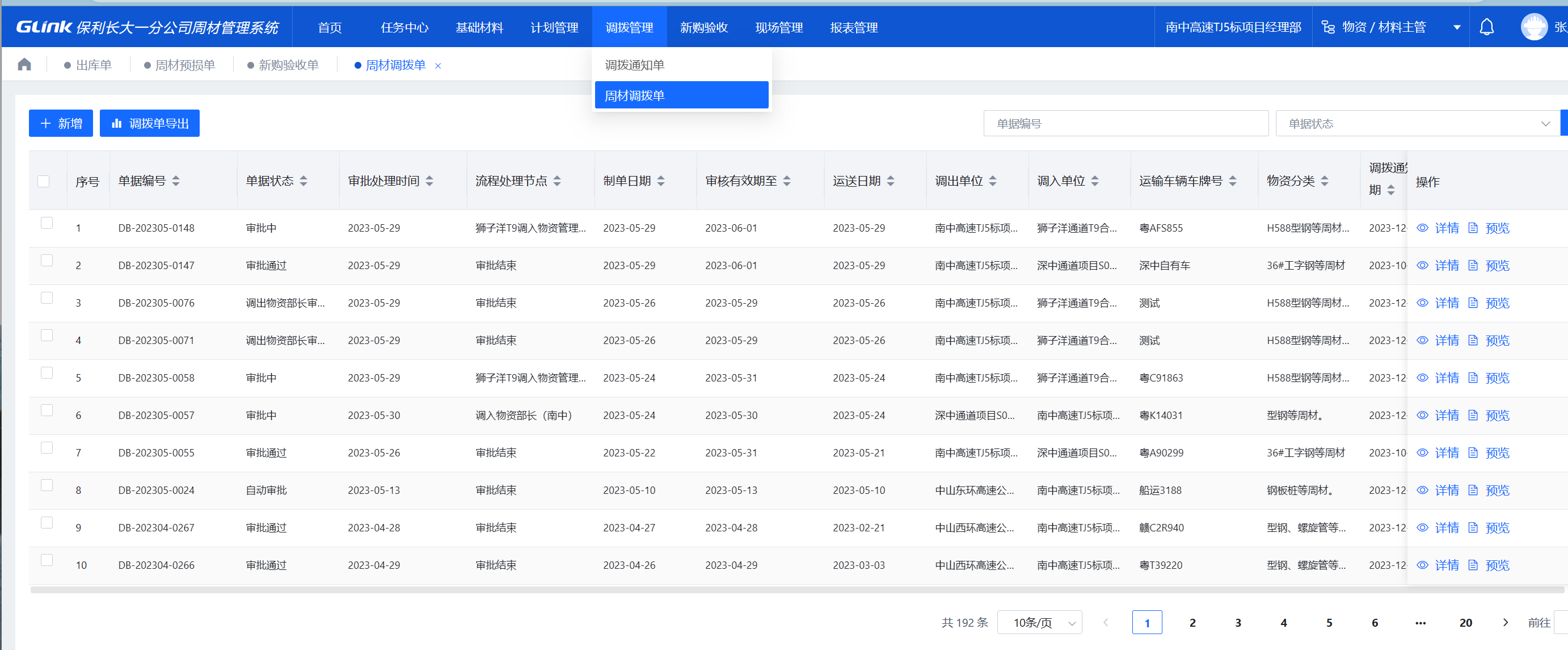The height and width of the screenshot is (650, 1568).
Task: Open the 10条/页 page size dropdown
Action: (1040, 623)
